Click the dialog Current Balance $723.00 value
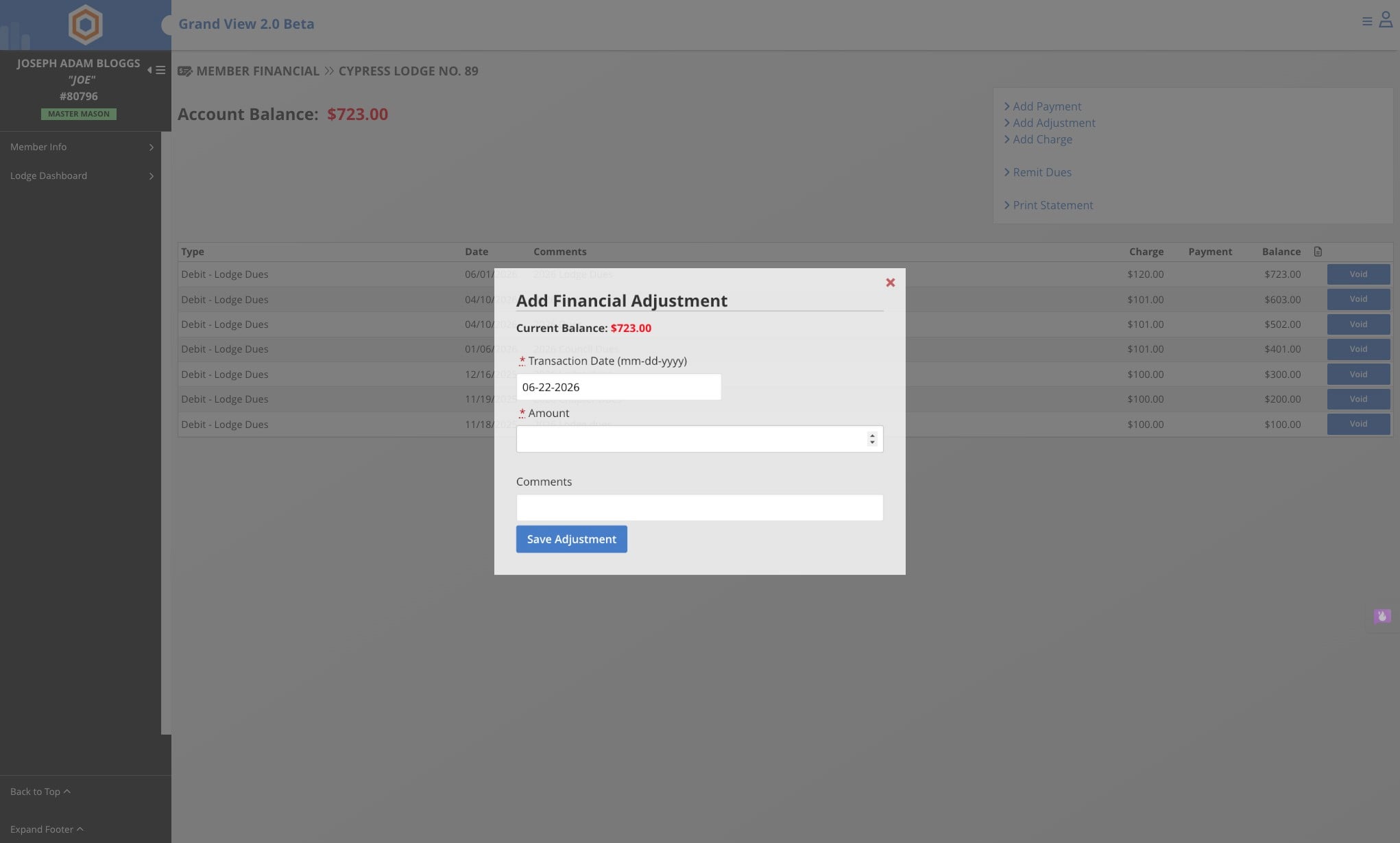This screenshot has height=843, width=1400. [631, 329]
